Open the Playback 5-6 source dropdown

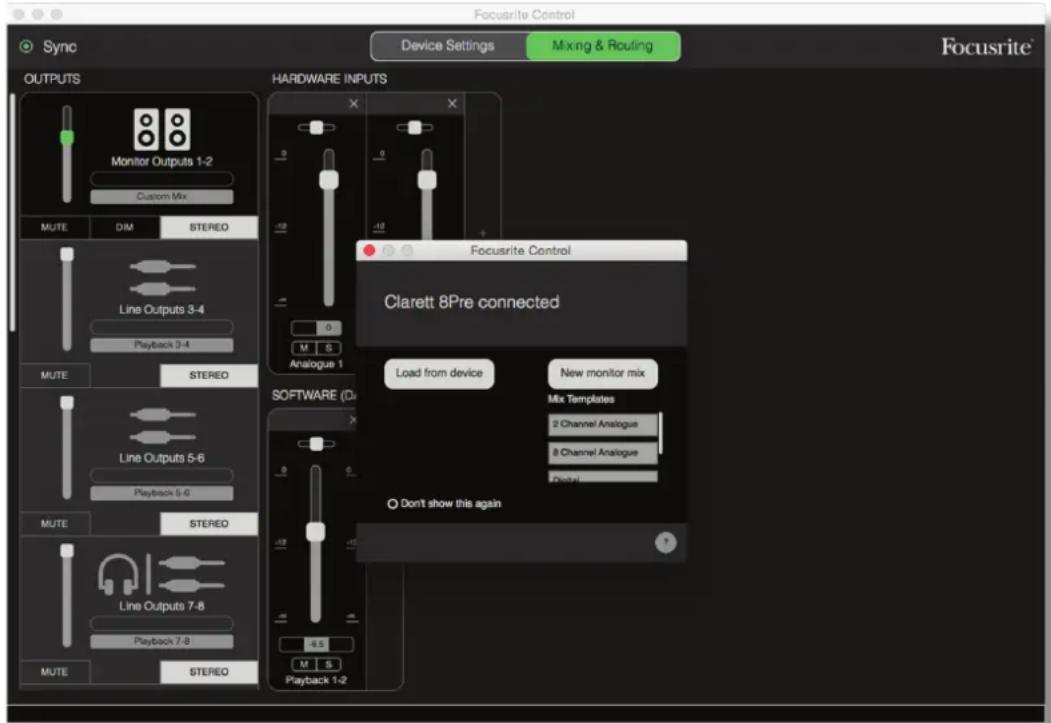click(162, 492)
